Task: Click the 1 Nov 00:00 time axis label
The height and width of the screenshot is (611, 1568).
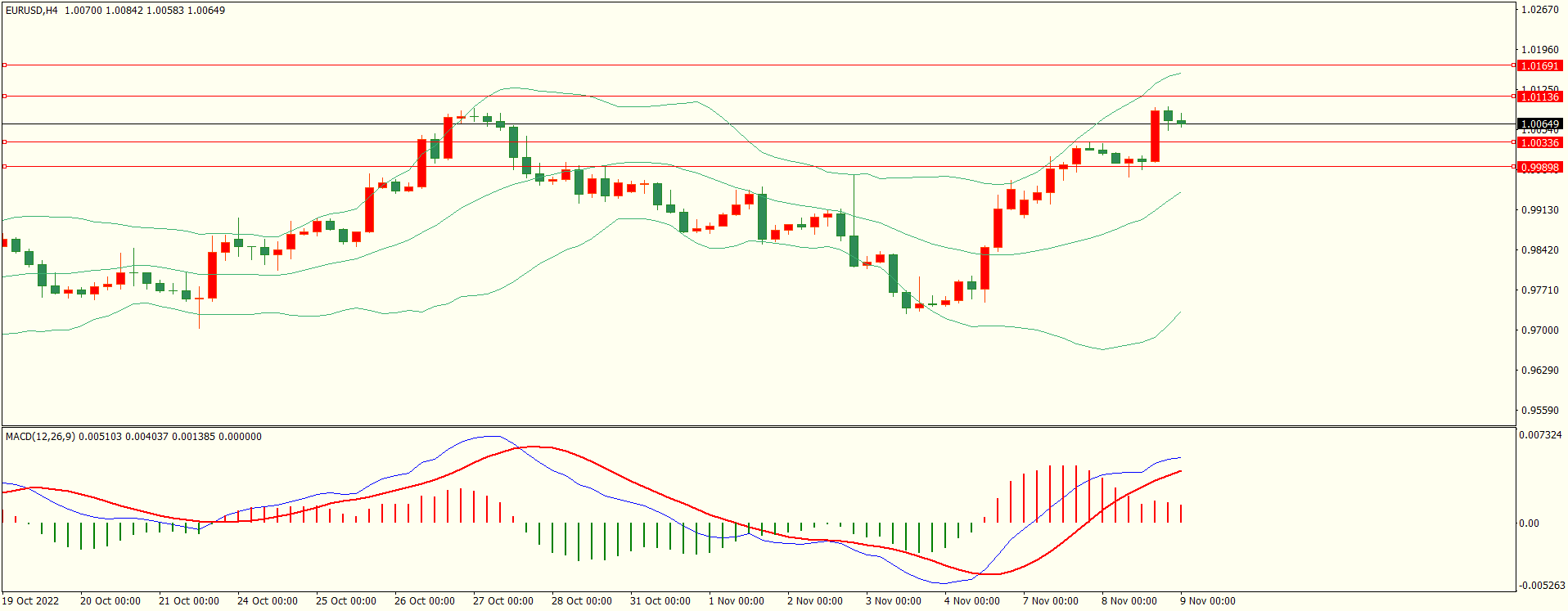Action: 737,601
